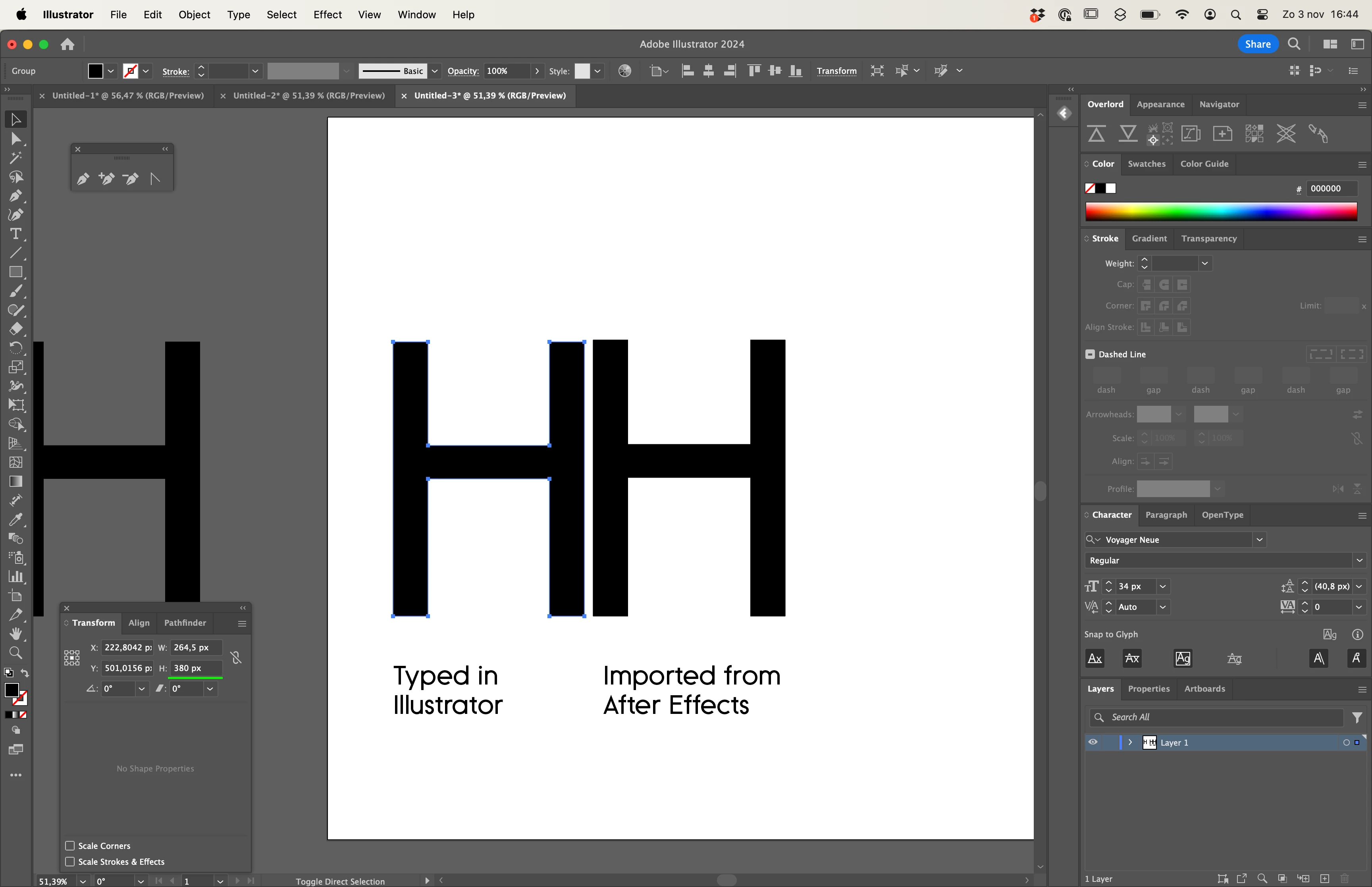
Task: Click the color spectrum bar
Action: tap(1221, 211)
